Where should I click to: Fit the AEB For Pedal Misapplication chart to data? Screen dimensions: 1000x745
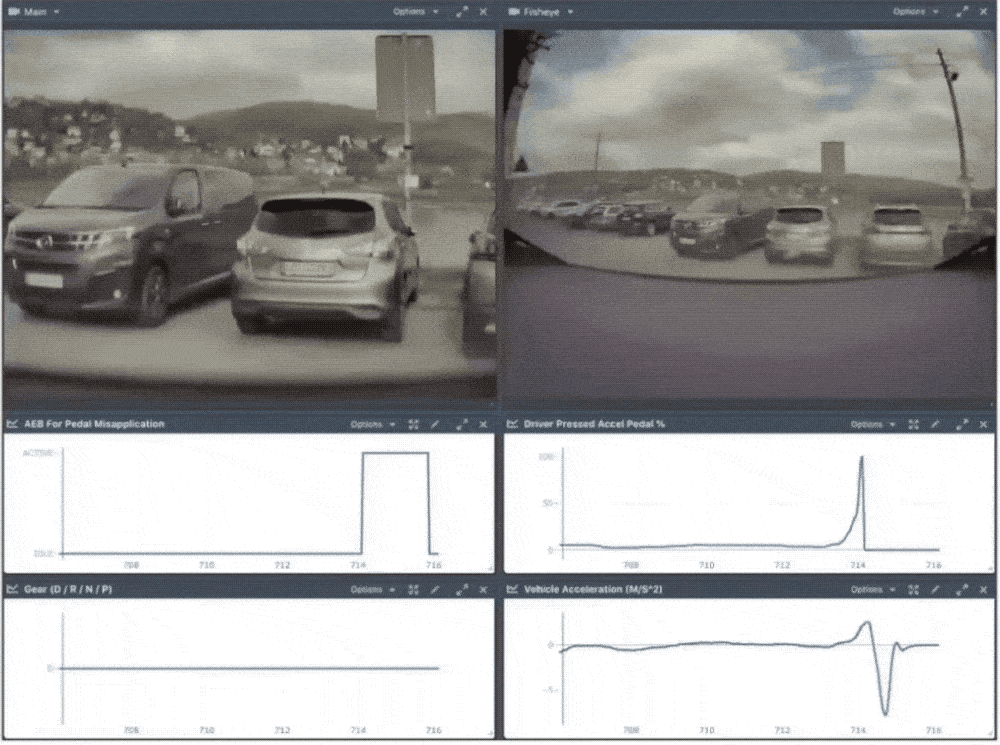pos(413,424)
